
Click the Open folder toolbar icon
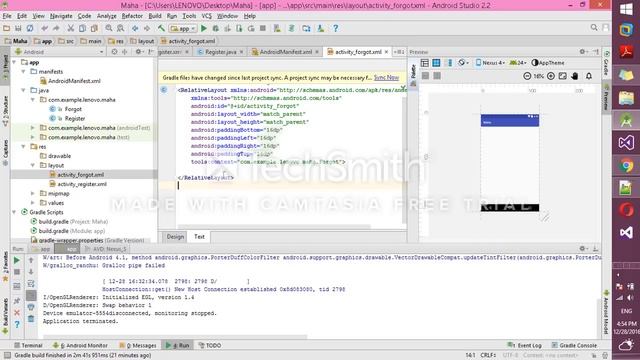pyautogui.click(x=7, y=28)
